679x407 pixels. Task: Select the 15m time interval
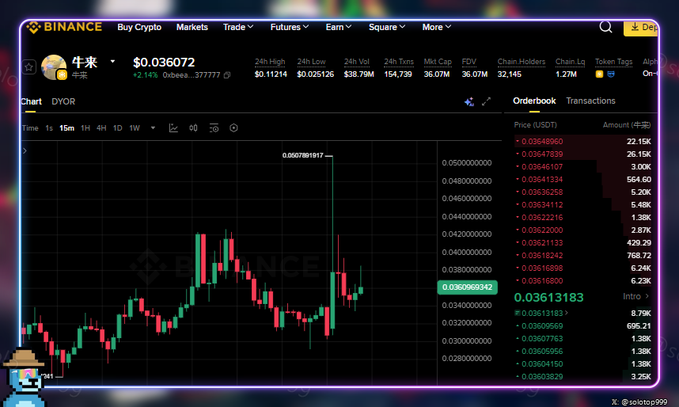67,128
